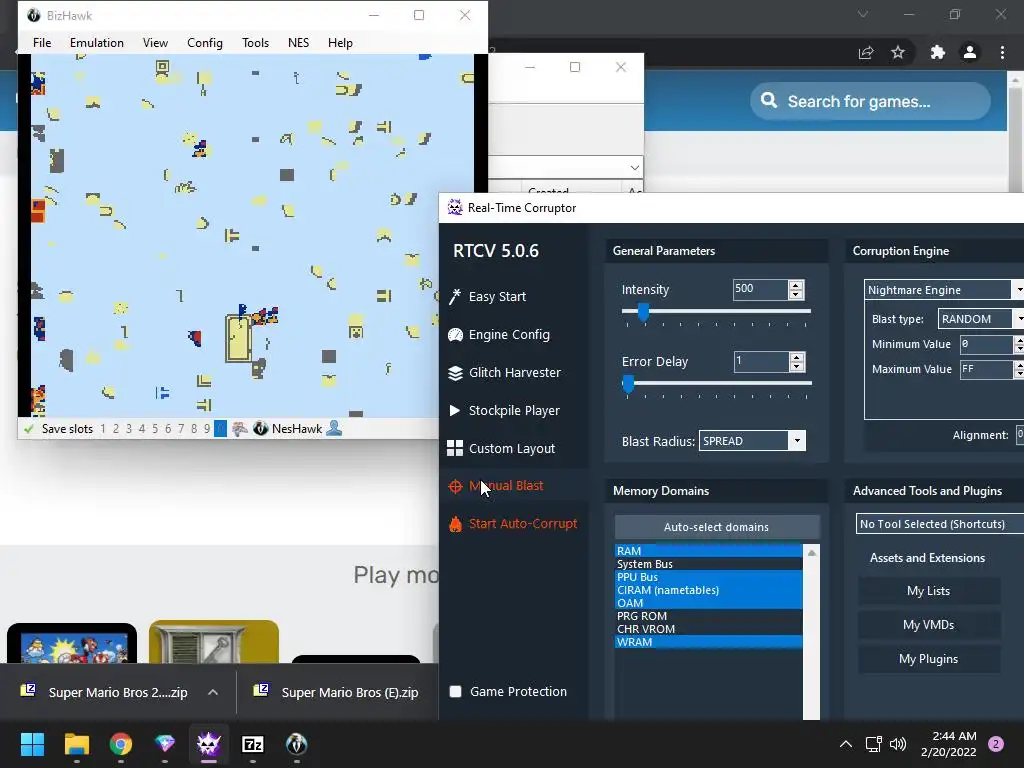Open BizHawk File menu
Screen dimensions: 1024x768
42,42
